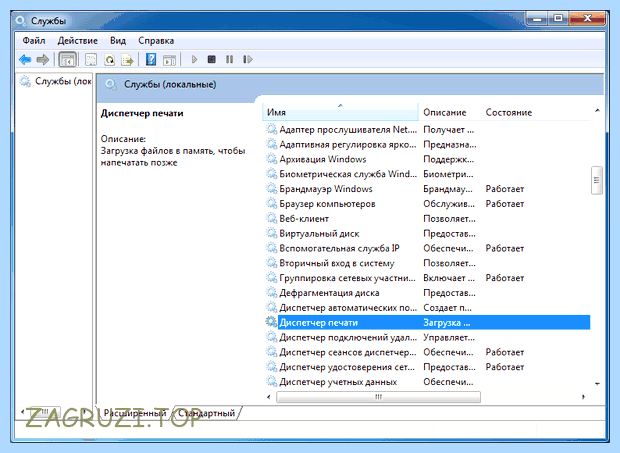Select Диспетчер сеансов диспетчер... service

coord(348,352)
